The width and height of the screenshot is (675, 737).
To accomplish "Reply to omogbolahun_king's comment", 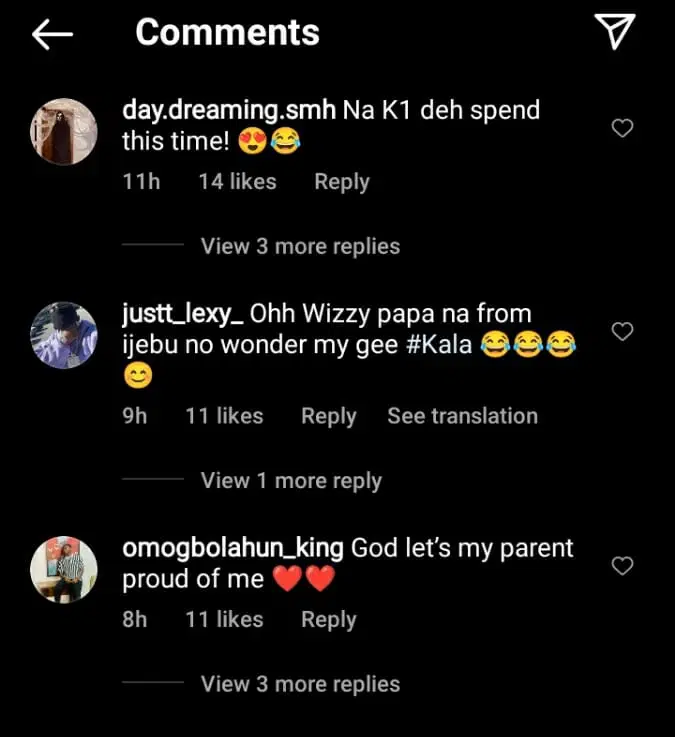I will pos(329,620).
